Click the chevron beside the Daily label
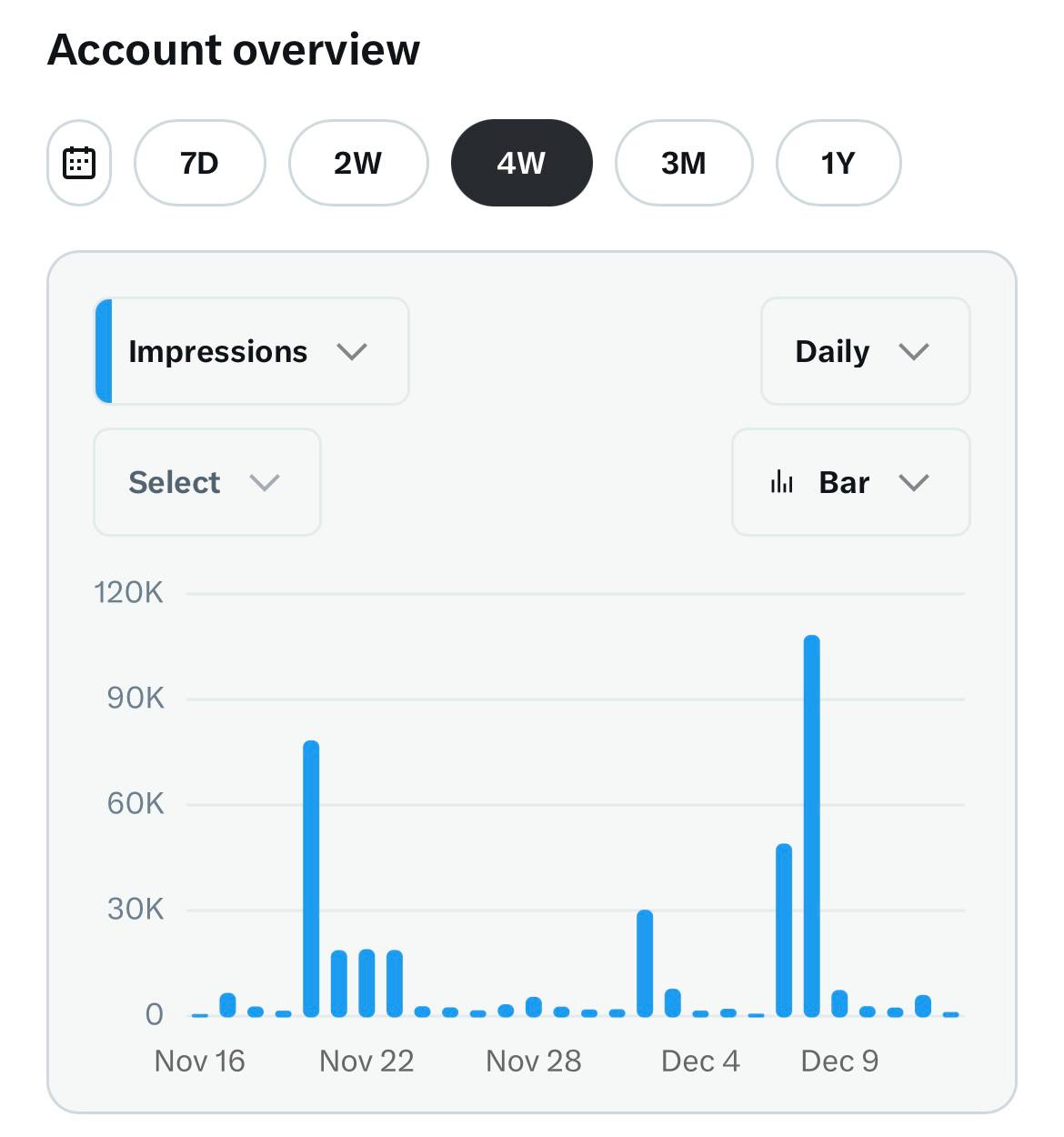Viewport: 1064px width, 1137px height. (914, 352)
